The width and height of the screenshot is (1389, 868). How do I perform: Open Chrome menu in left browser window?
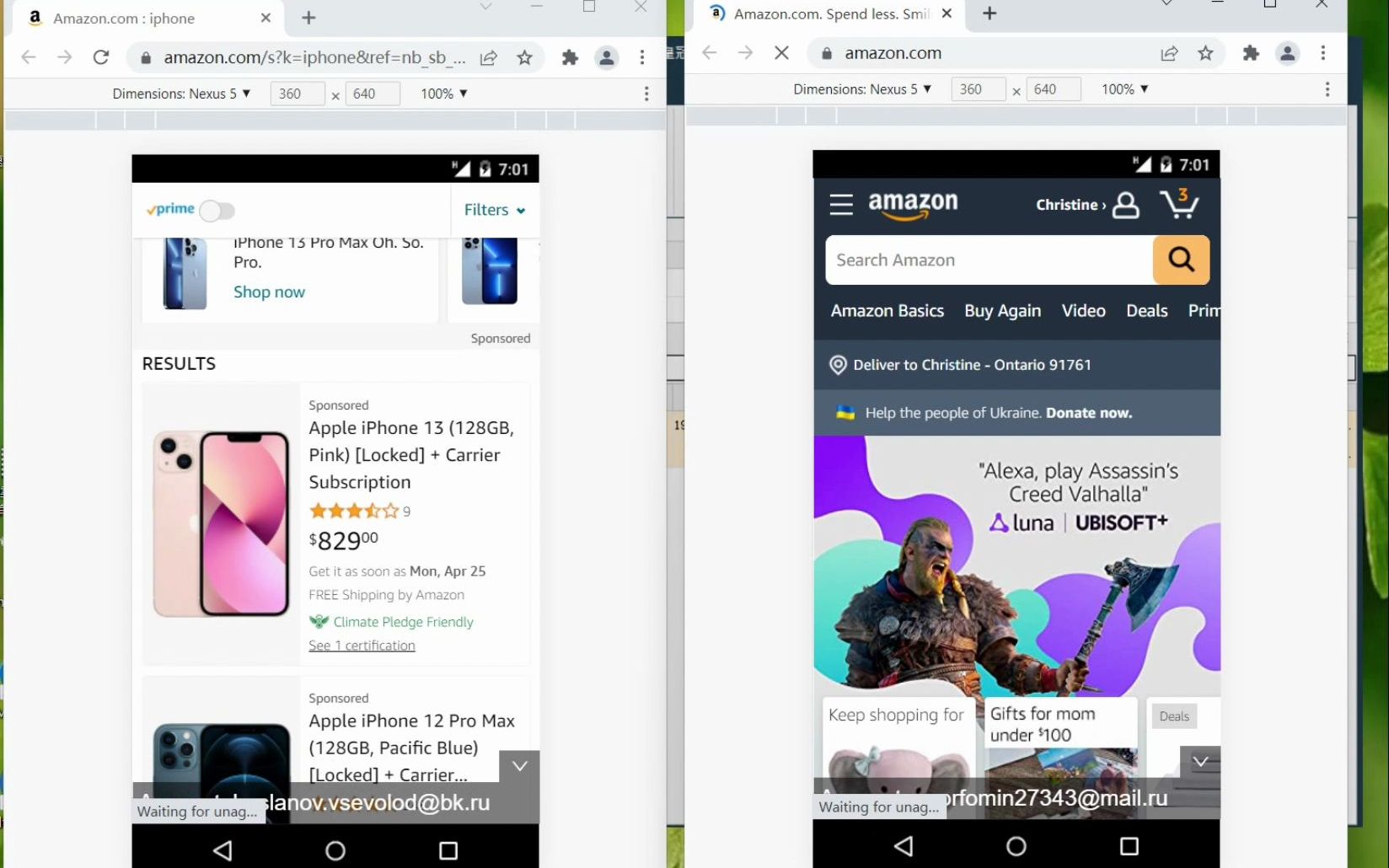coord(642,57)
